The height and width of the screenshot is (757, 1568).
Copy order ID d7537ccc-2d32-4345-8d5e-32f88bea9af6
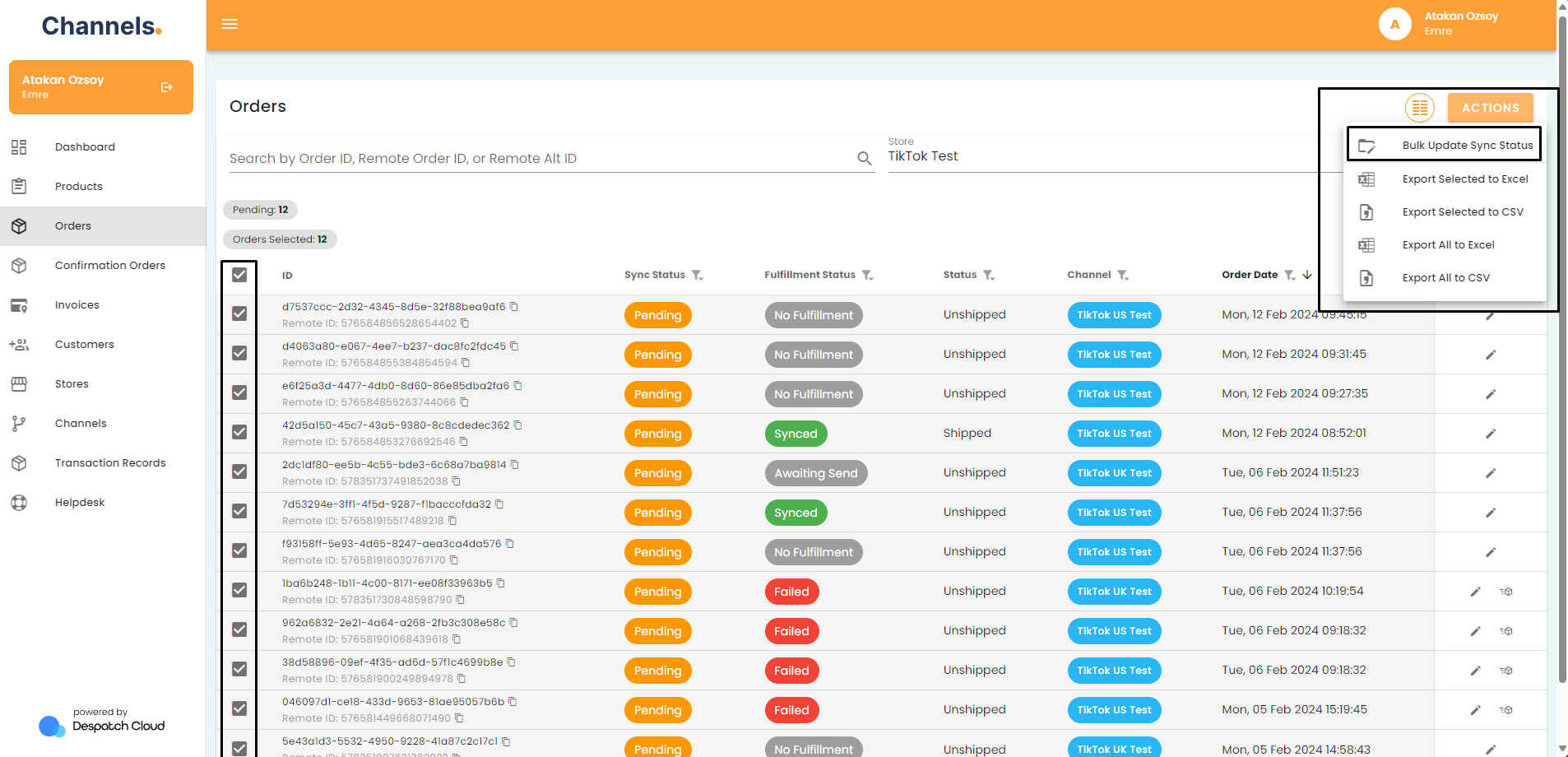tap(514, 306)
